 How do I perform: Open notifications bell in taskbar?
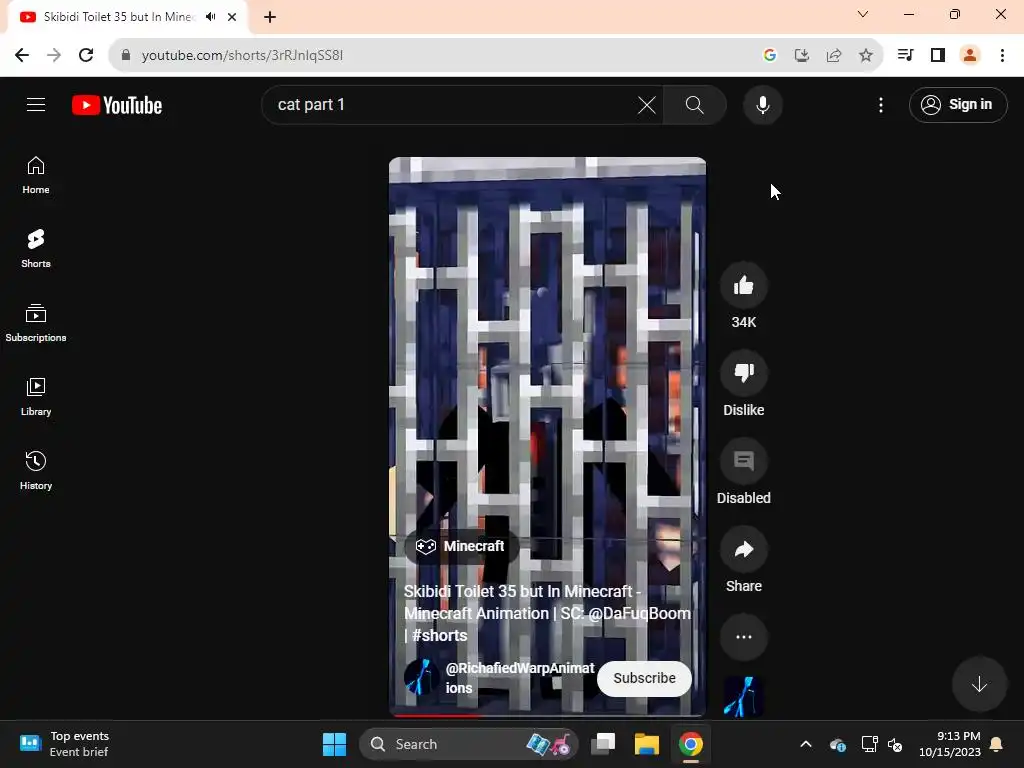pyautogui.click(x=997, y=744)
